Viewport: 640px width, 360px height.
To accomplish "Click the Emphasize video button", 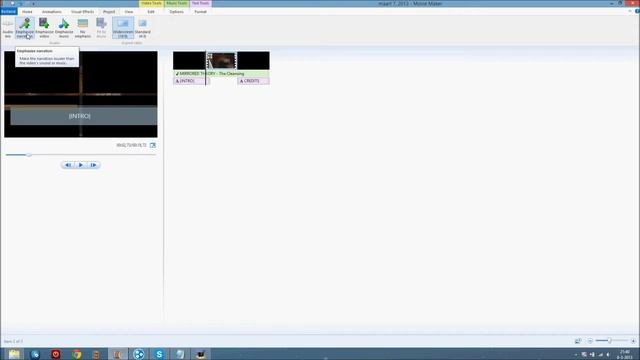I will 44,28.
